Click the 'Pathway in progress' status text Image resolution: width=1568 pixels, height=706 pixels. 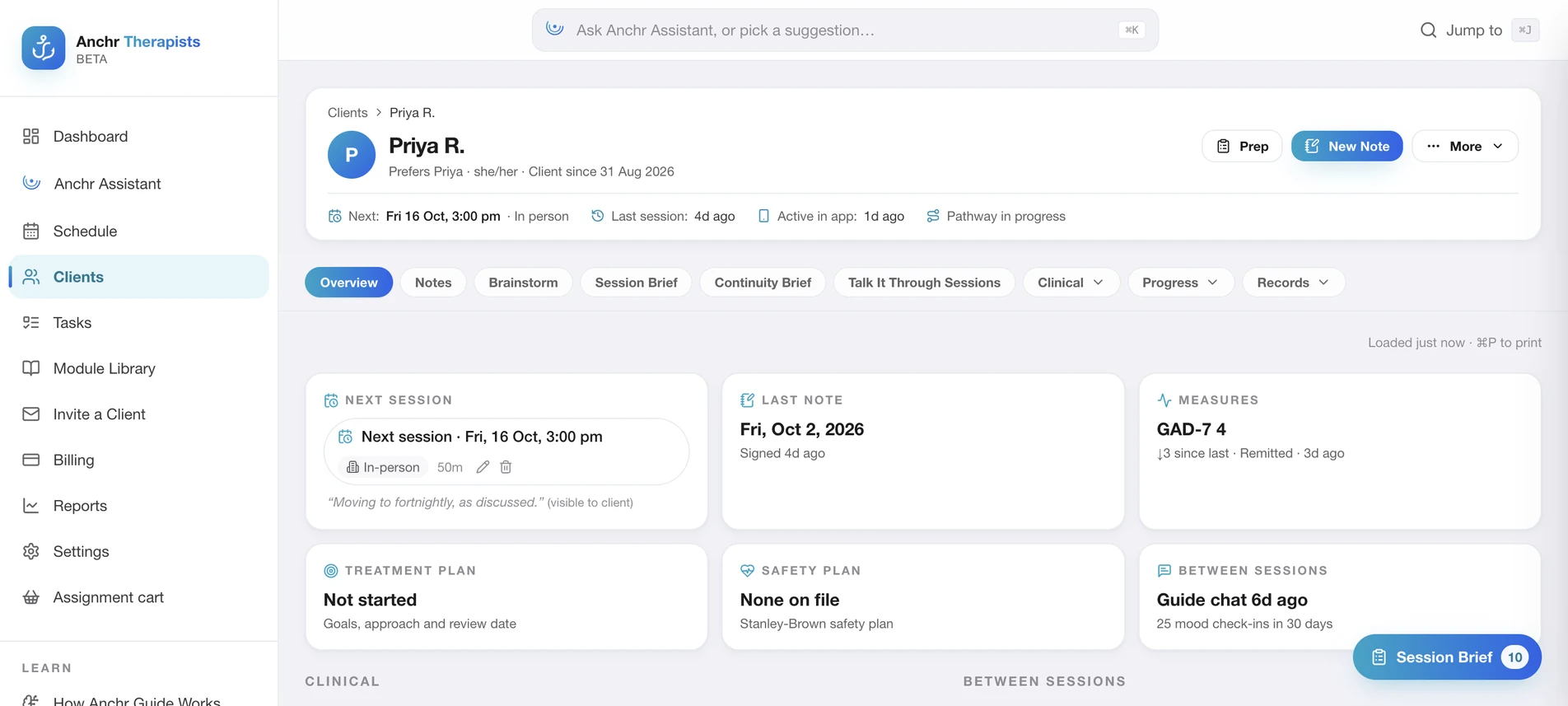tap(1006, 216)
